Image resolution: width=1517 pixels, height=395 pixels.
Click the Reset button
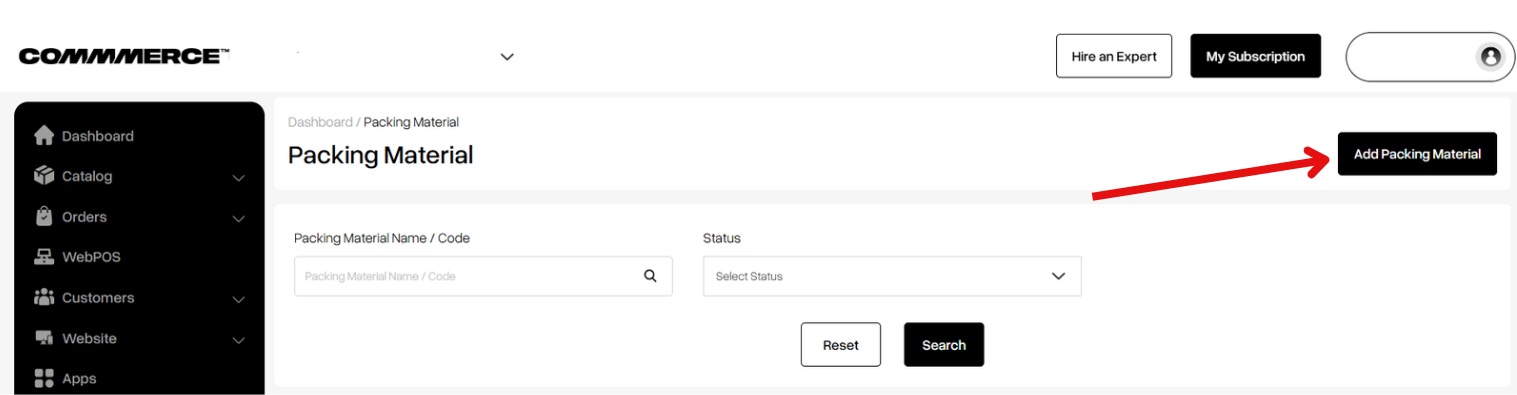point(841,344)
